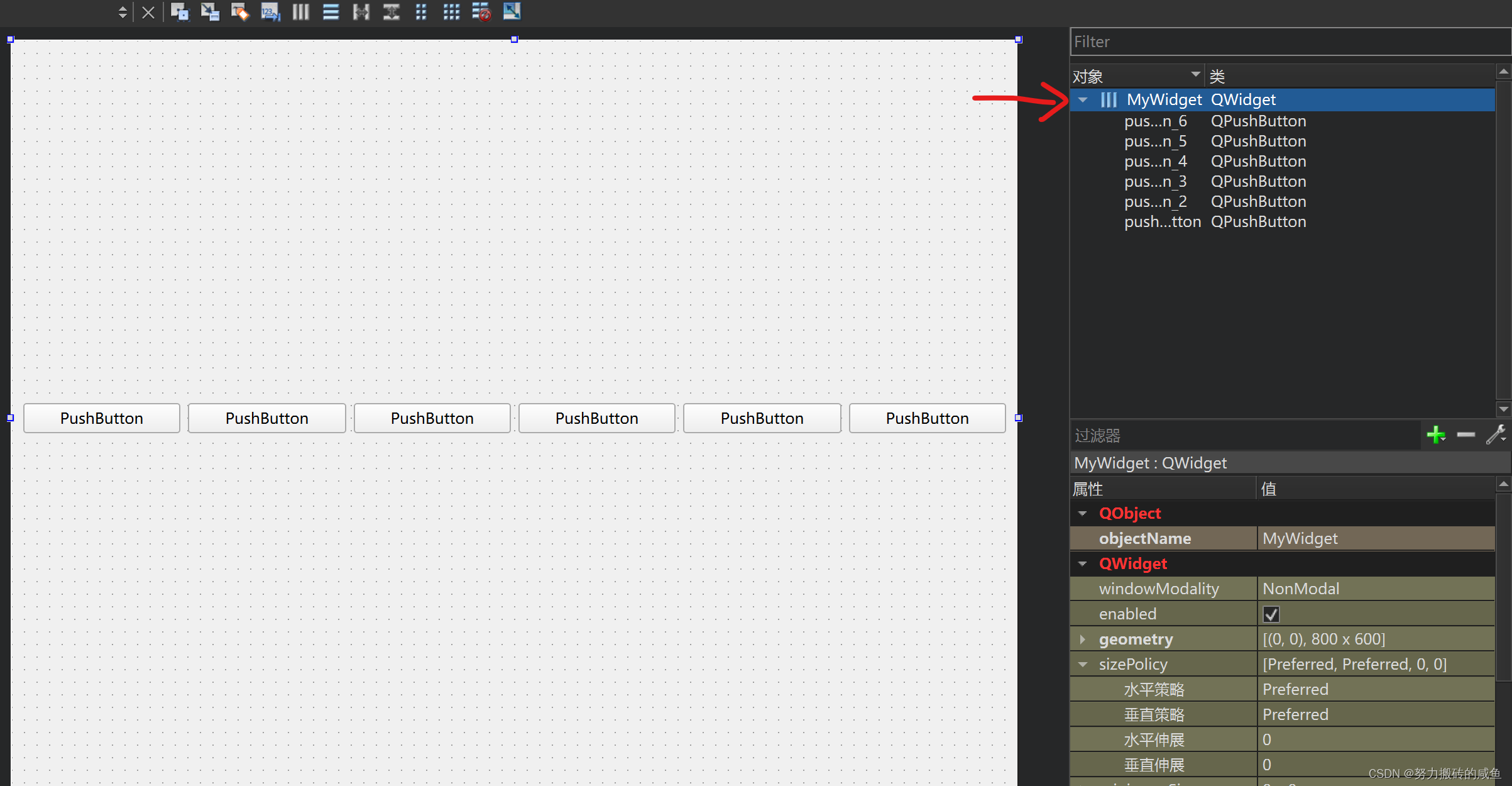Expand the geometry property row
1512x786 pixels.
click(x=1083, y=639)
